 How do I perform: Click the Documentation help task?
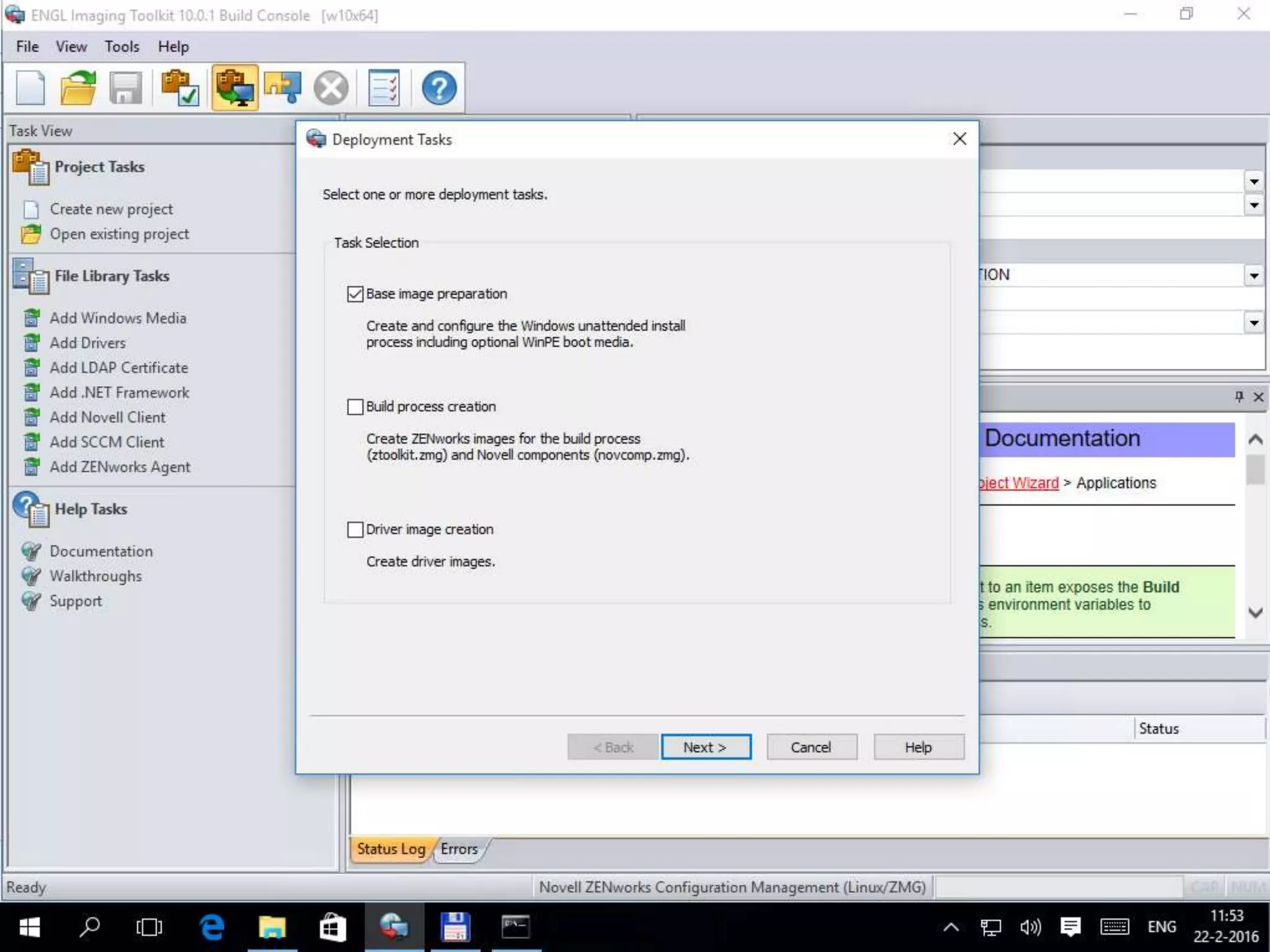101,551
